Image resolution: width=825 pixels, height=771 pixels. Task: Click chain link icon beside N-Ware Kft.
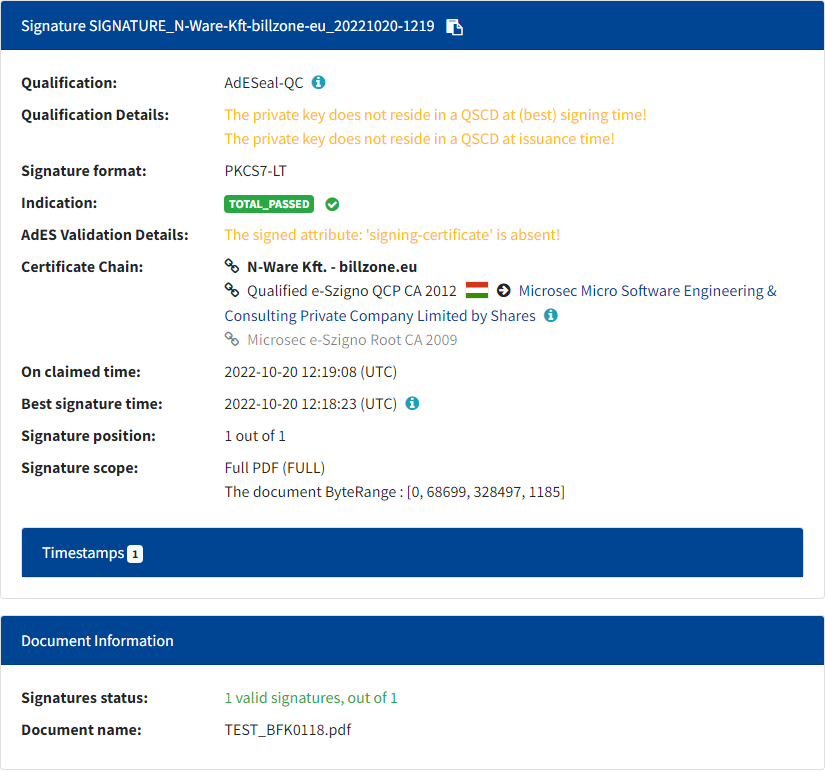point(232,266)
